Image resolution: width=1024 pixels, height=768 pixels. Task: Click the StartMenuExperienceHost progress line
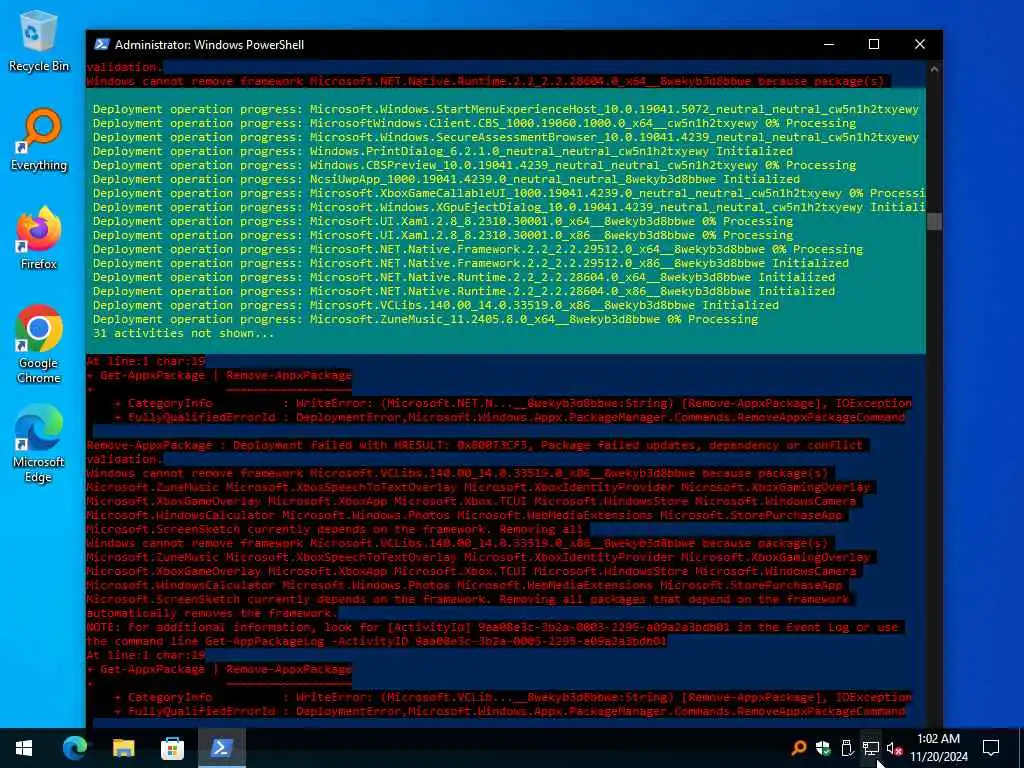(505, 109)
